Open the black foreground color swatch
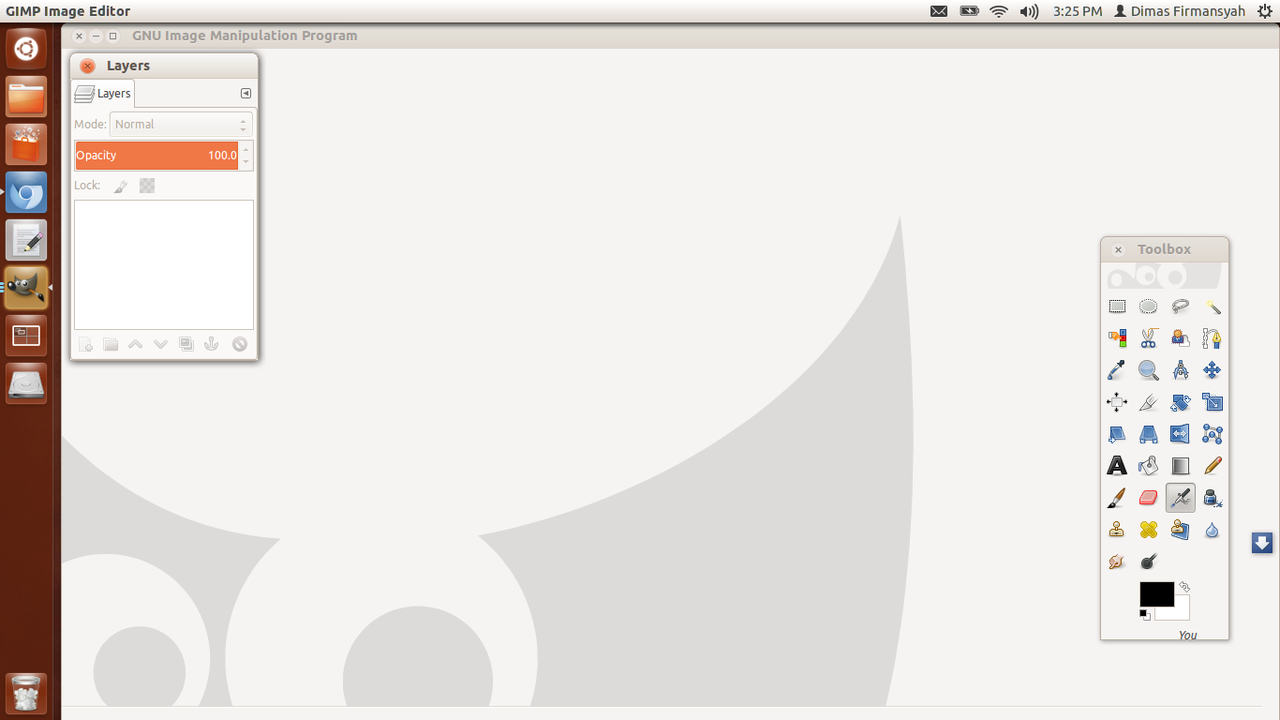 click(1156, 594)
